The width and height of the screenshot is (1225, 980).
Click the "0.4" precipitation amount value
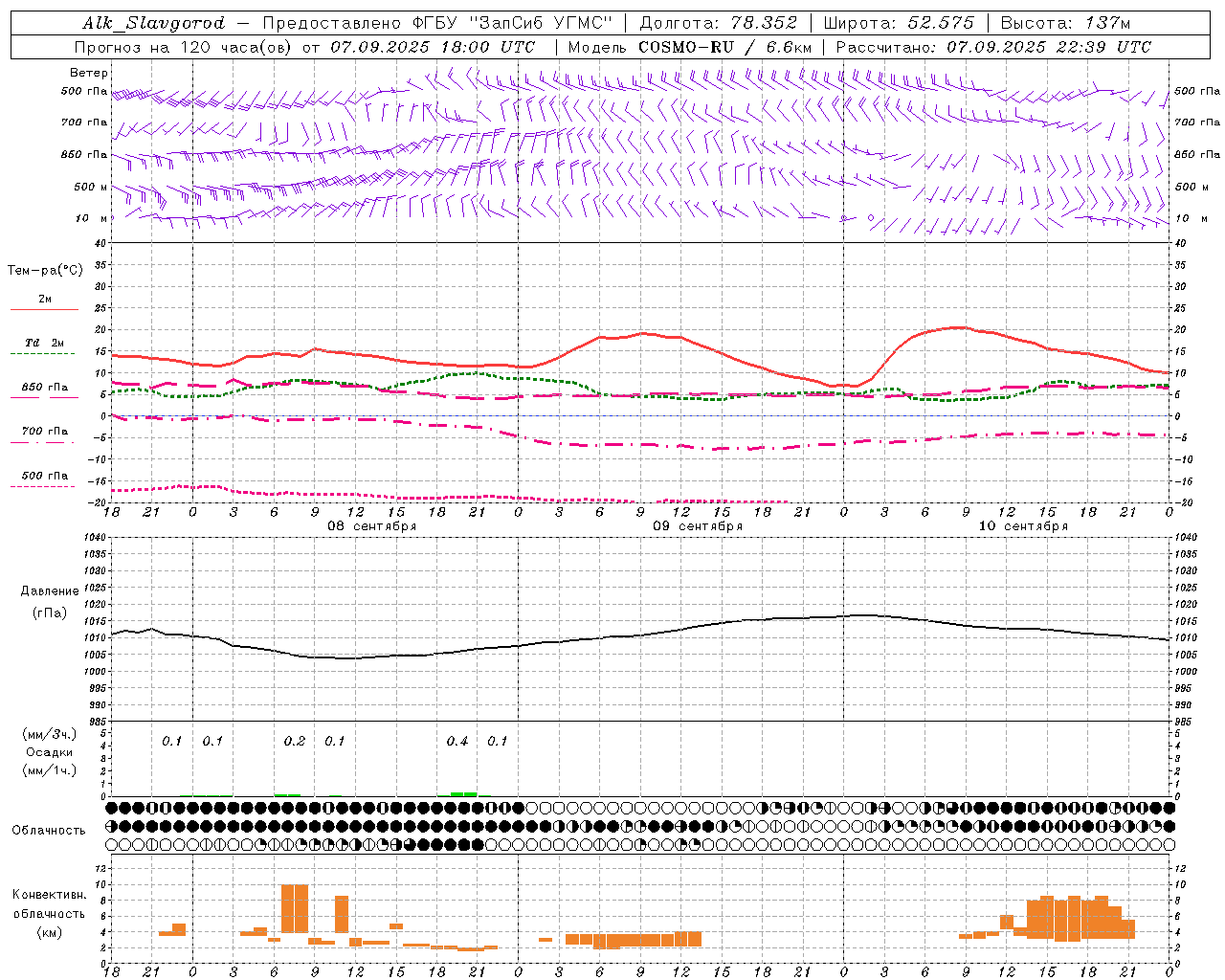click(x=457, y=742)
